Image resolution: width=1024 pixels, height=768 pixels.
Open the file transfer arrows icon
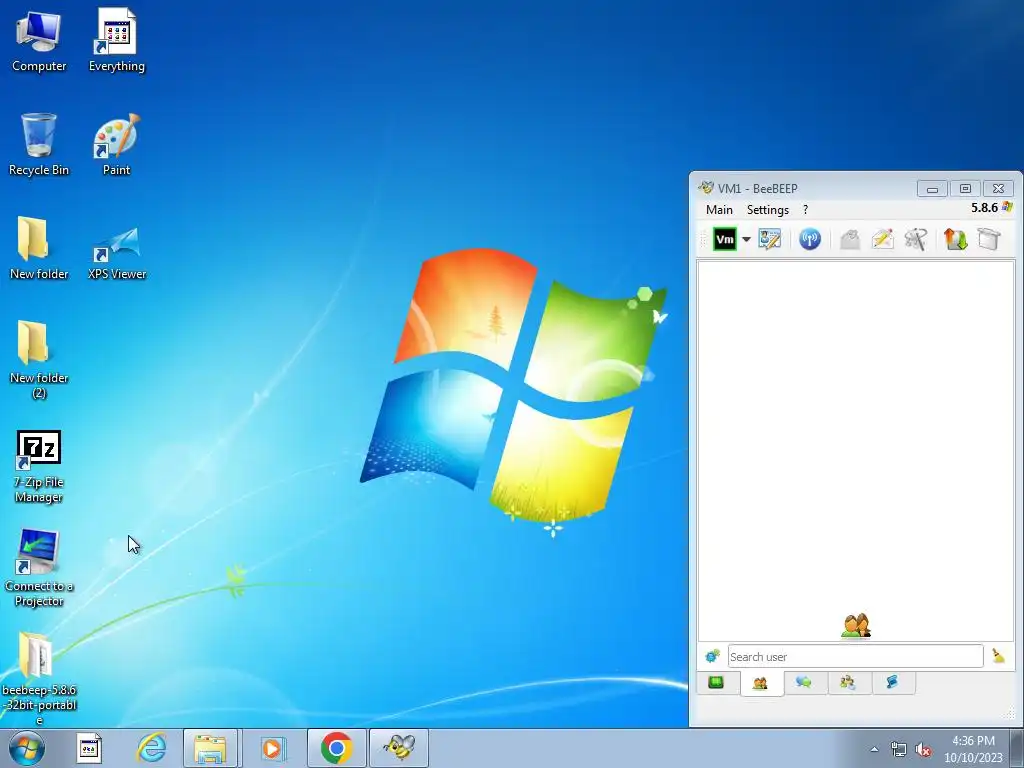pyautogui.click(x=955, y=239)
